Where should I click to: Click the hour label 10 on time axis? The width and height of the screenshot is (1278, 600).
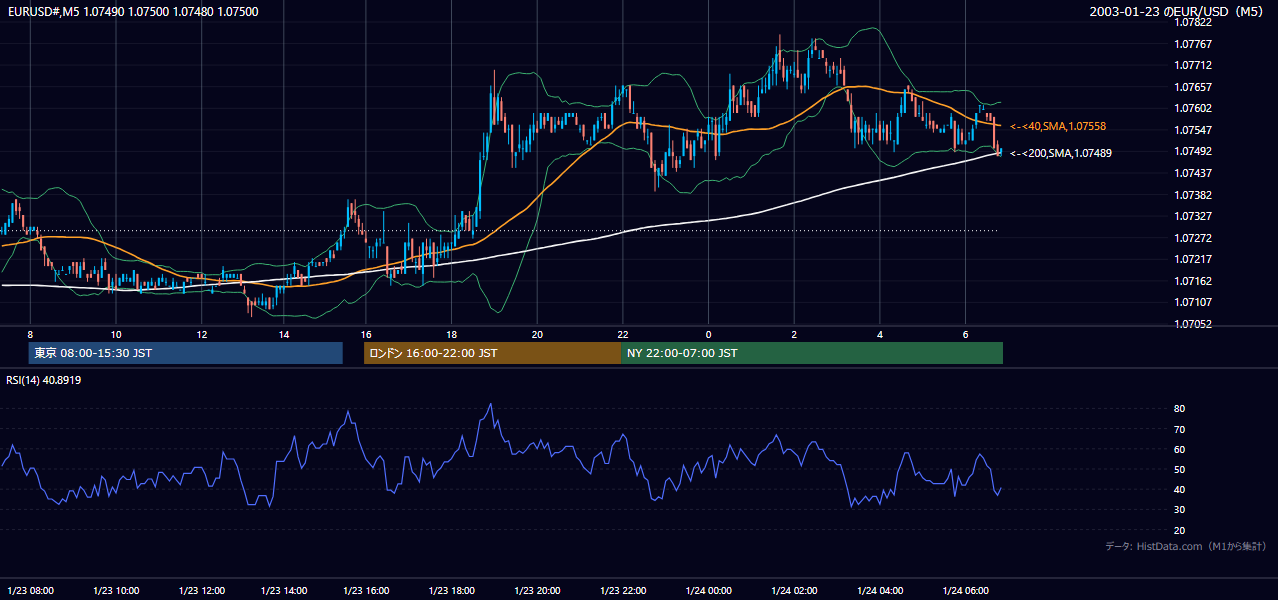[x=116, y=334]
